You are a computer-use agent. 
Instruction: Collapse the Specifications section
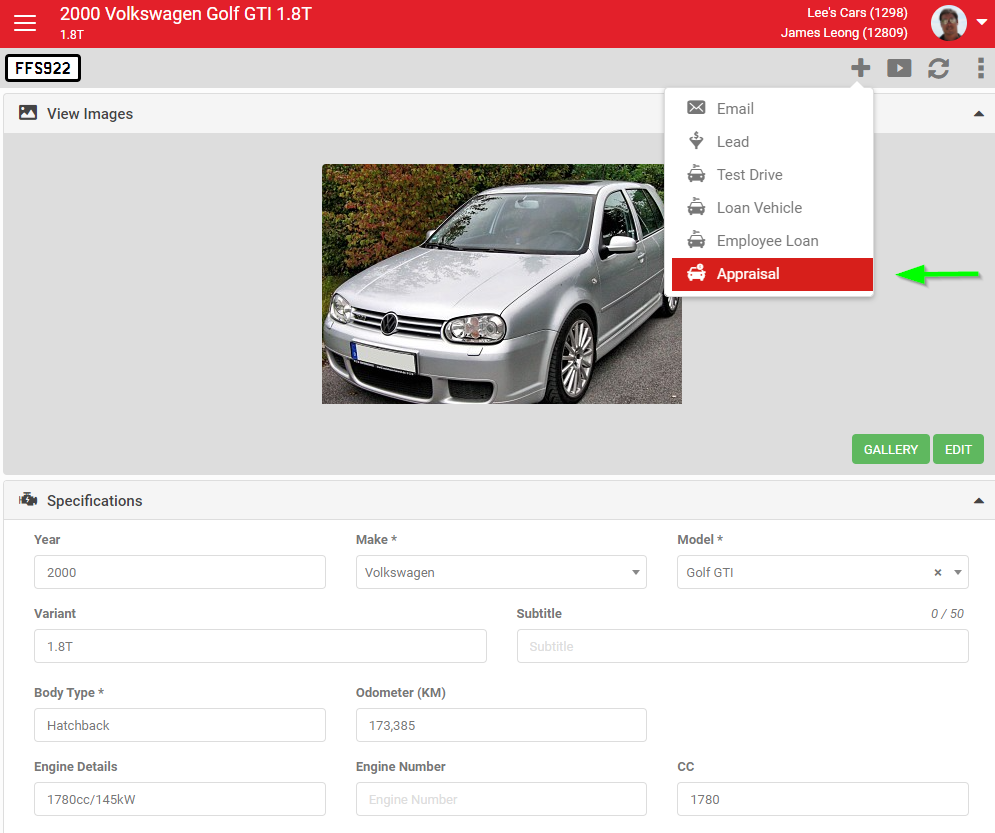click(x=979, y=501)
